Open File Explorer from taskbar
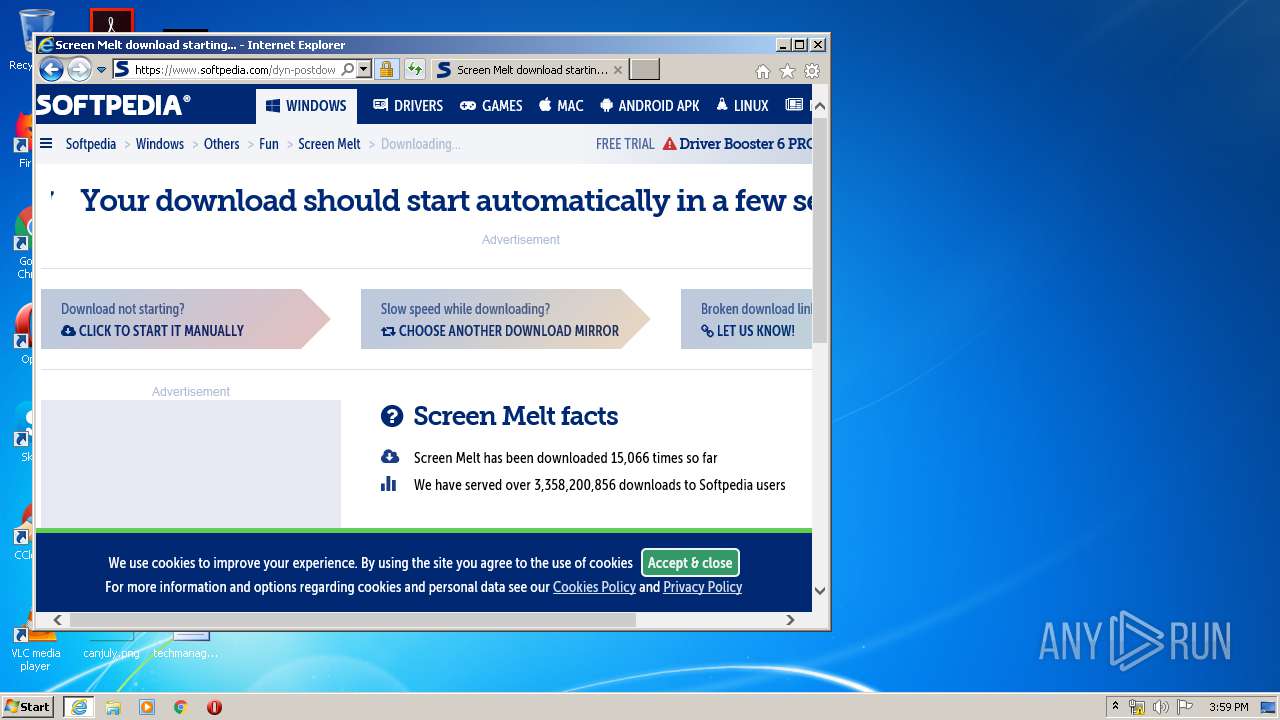 (113, 707)
